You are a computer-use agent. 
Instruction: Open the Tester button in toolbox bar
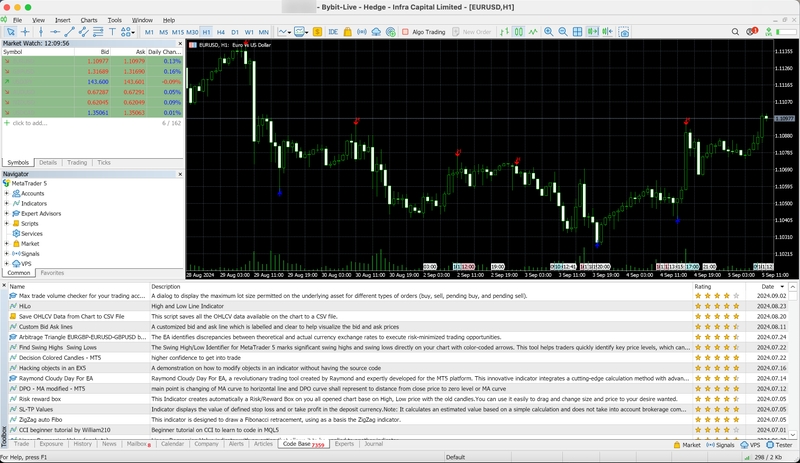[779, 445]
